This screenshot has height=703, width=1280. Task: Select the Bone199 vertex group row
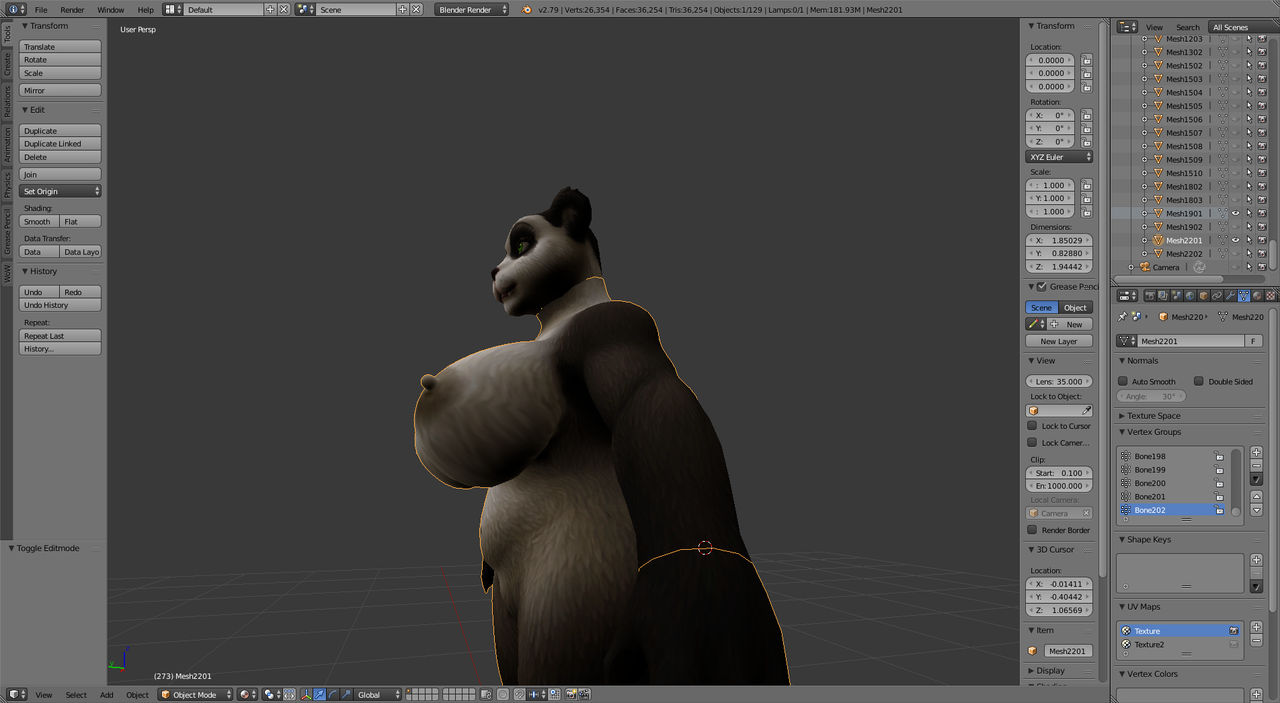tap(1171, 469)
